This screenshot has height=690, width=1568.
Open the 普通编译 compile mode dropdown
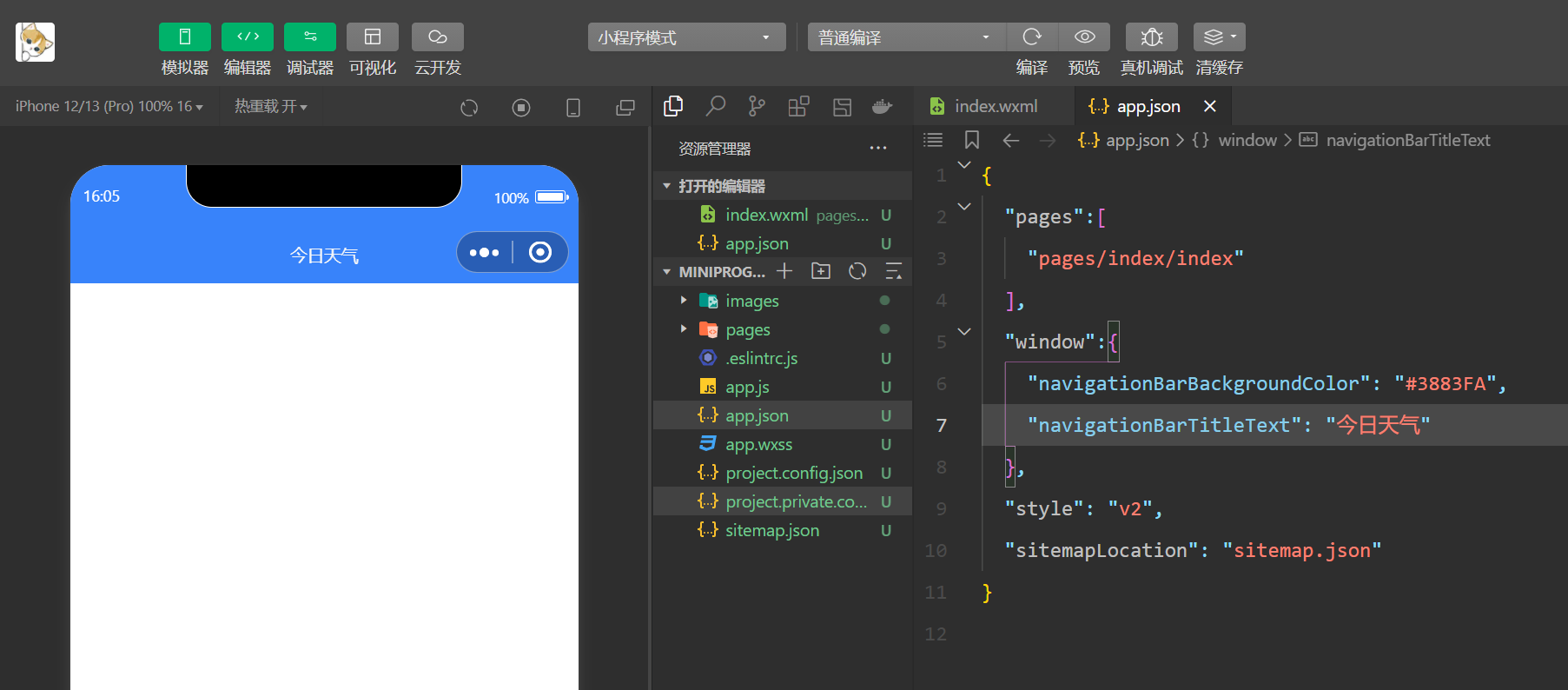(906, 37)
